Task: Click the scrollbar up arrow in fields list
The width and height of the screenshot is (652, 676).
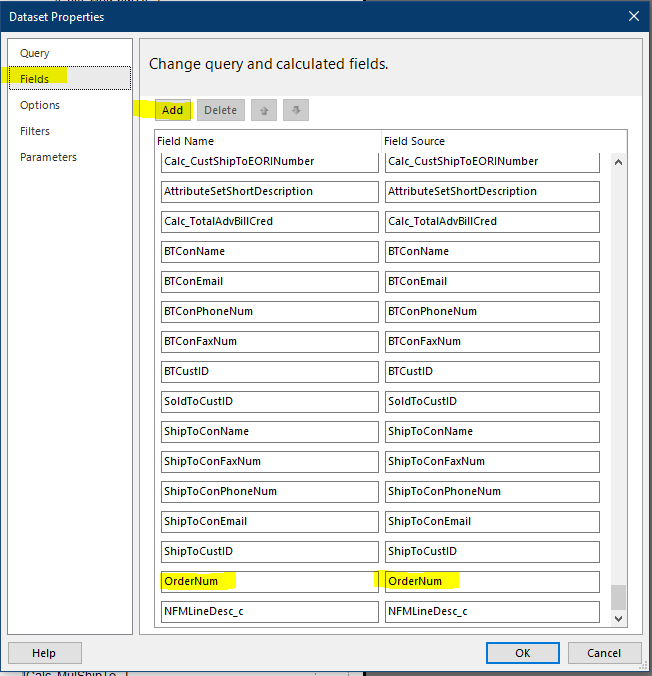Action: point(618,162)
